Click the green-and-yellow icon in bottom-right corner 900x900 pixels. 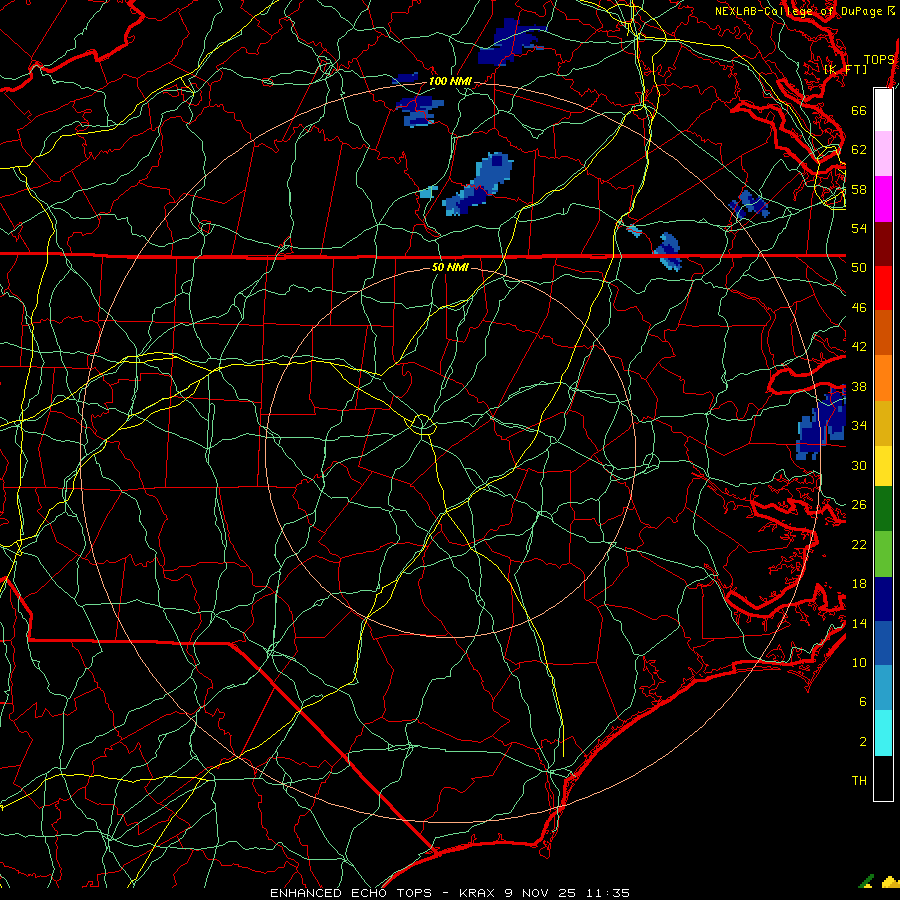(x=867, y=881)
